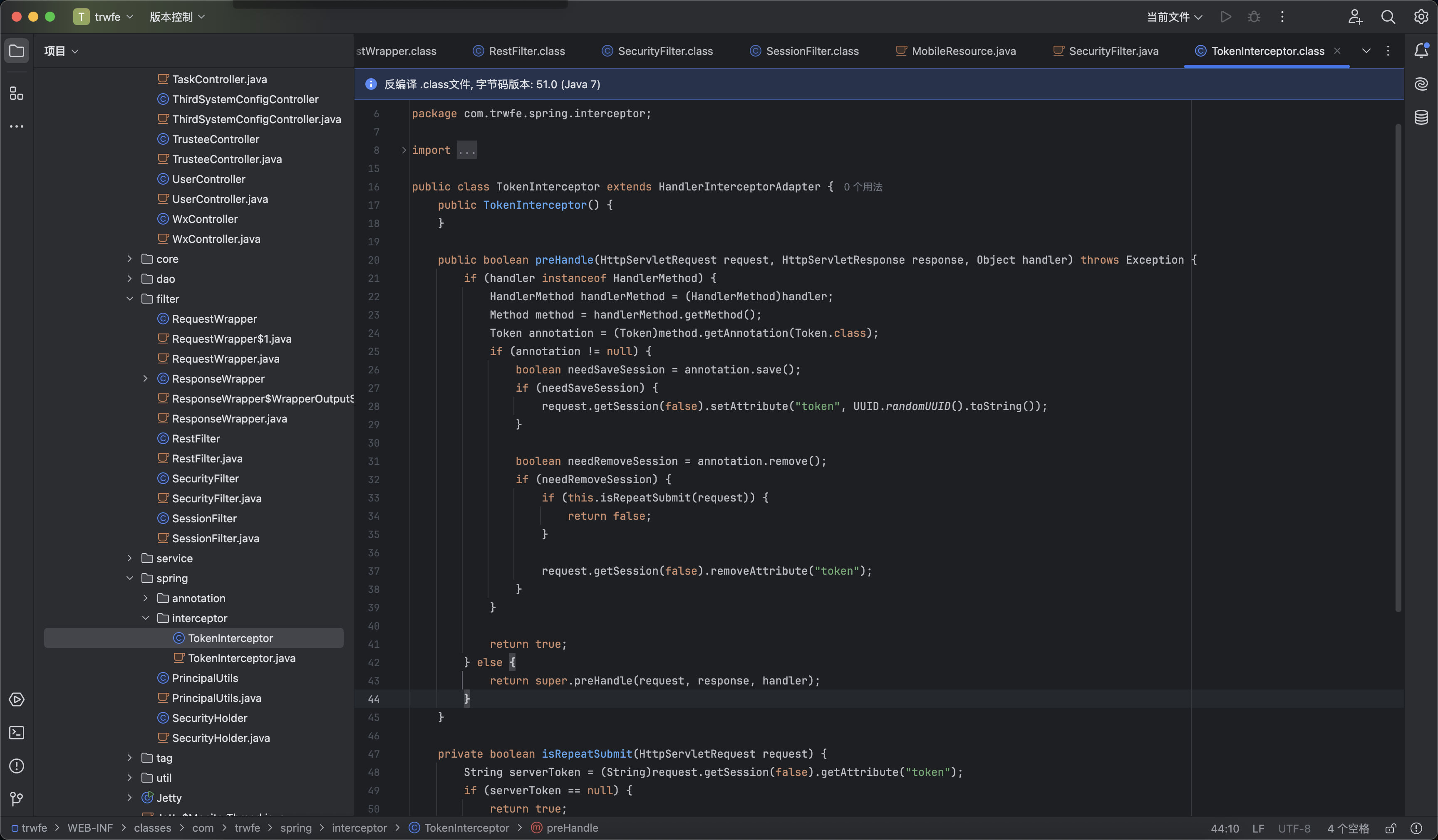
Task: Click the Search Everywhere magnifier icon
Action: pyautogui.click(x=1388, y=17)
